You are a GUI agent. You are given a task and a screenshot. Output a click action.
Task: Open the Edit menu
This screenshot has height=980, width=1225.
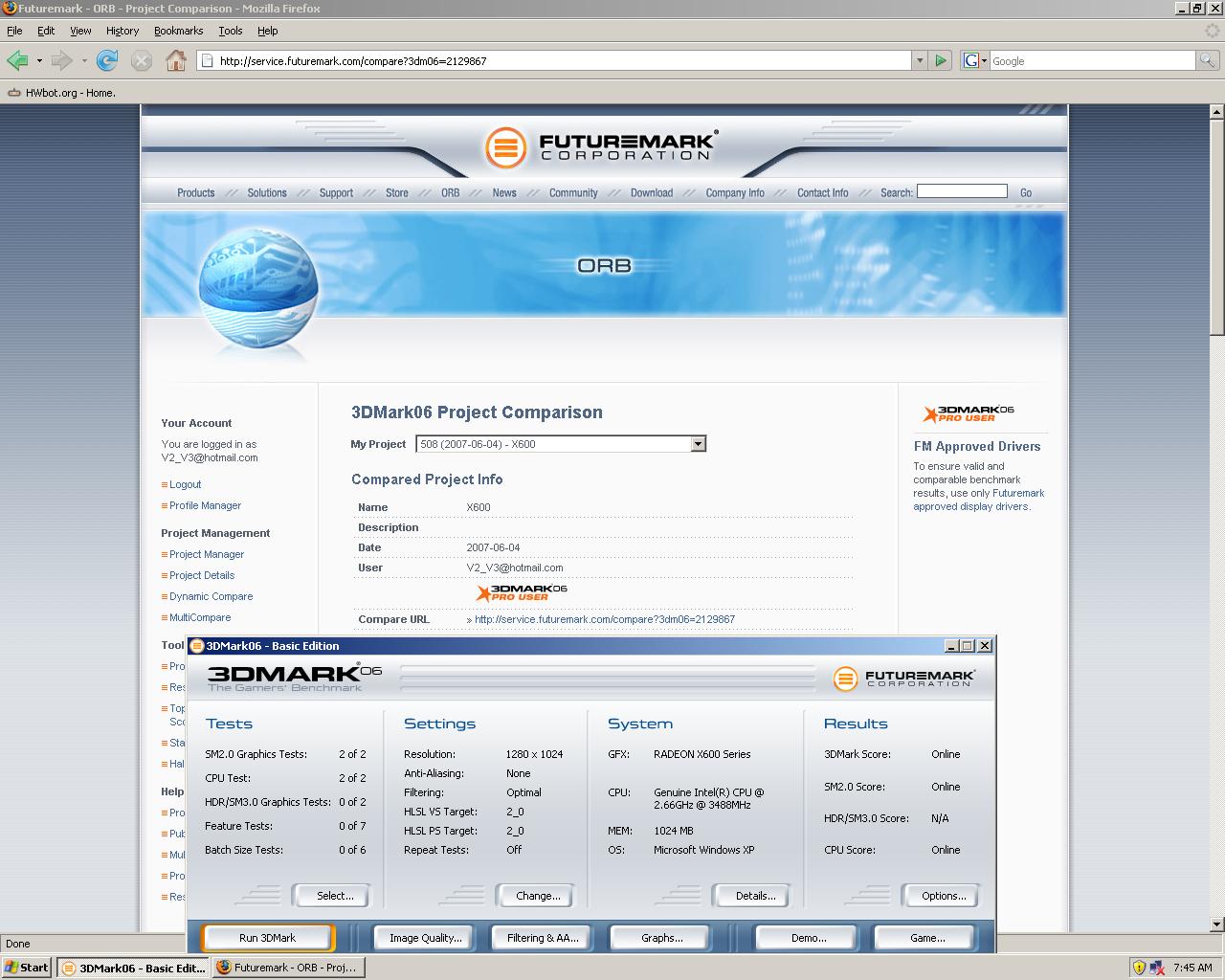pos(46,31)
